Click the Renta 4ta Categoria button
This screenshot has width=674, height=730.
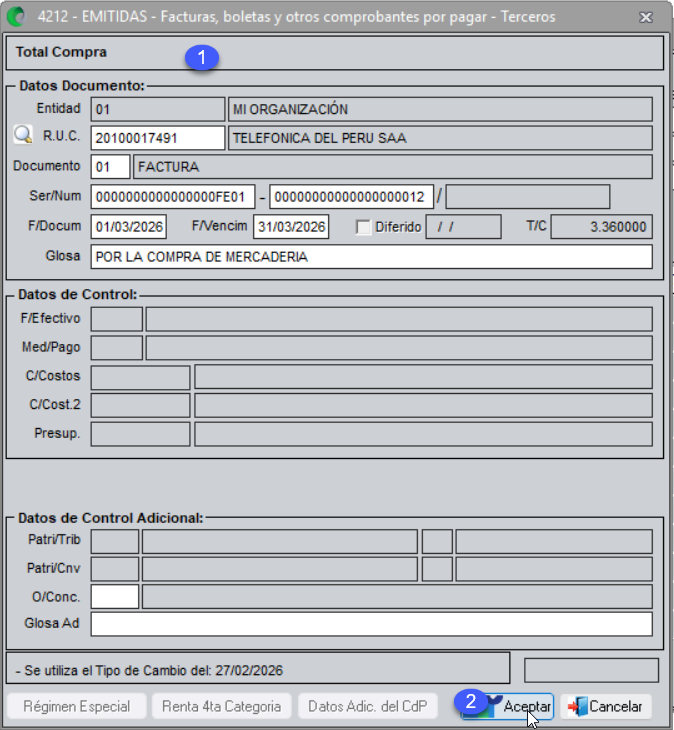click(222, 706)
